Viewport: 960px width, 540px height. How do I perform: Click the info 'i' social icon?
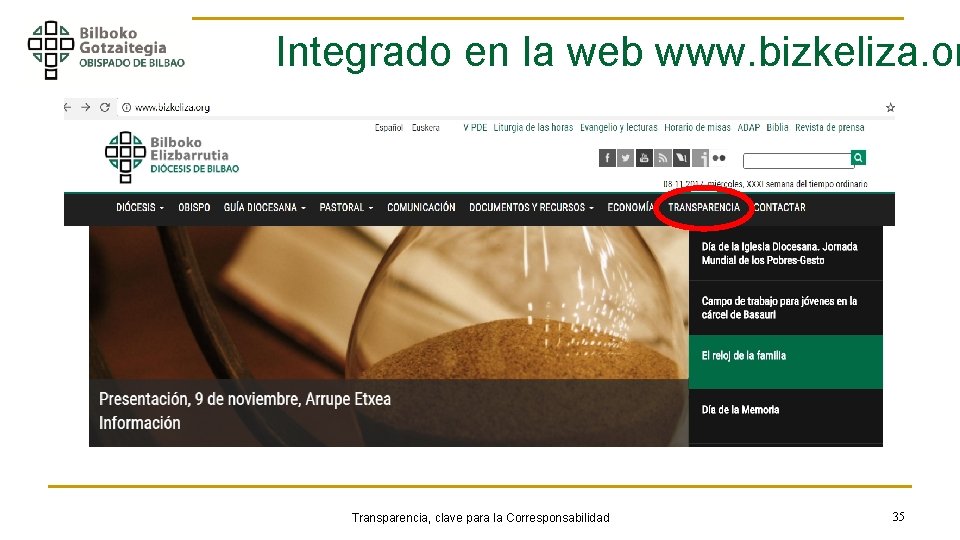[x=700, y=158]
